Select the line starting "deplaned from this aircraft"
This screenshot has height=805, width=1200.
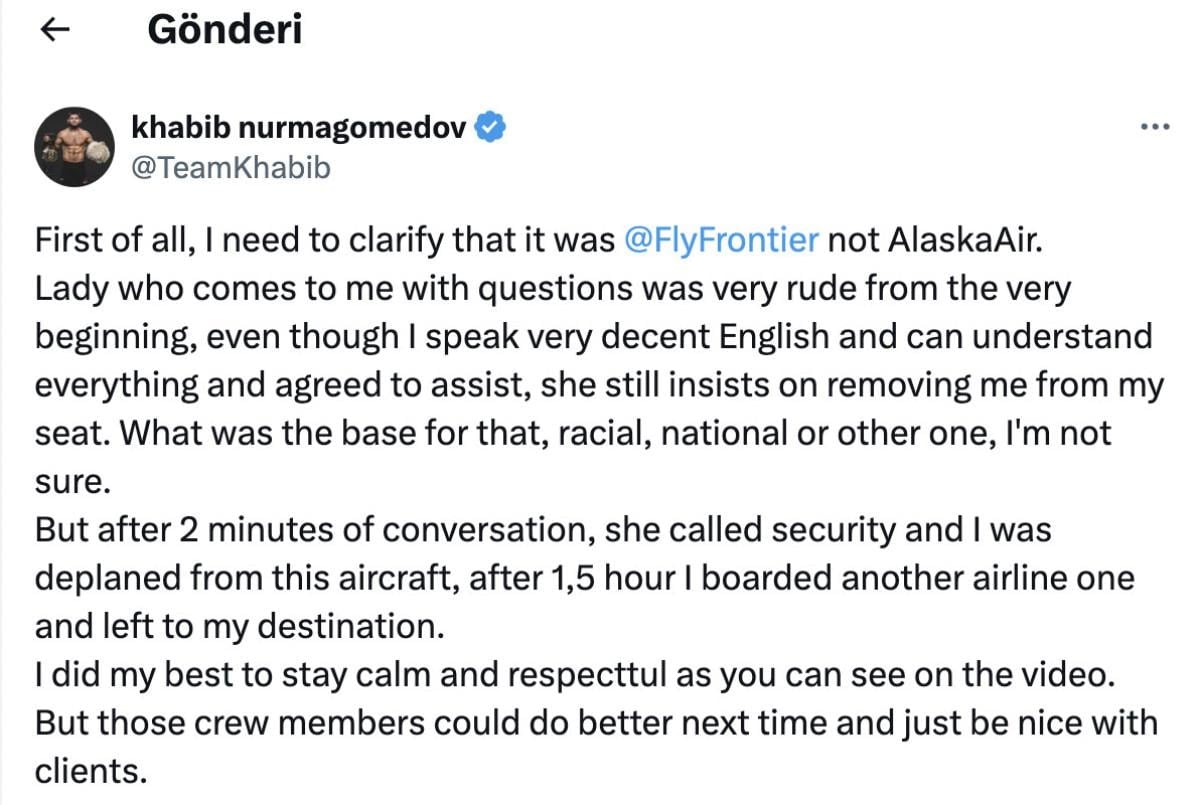pos(584,578)
